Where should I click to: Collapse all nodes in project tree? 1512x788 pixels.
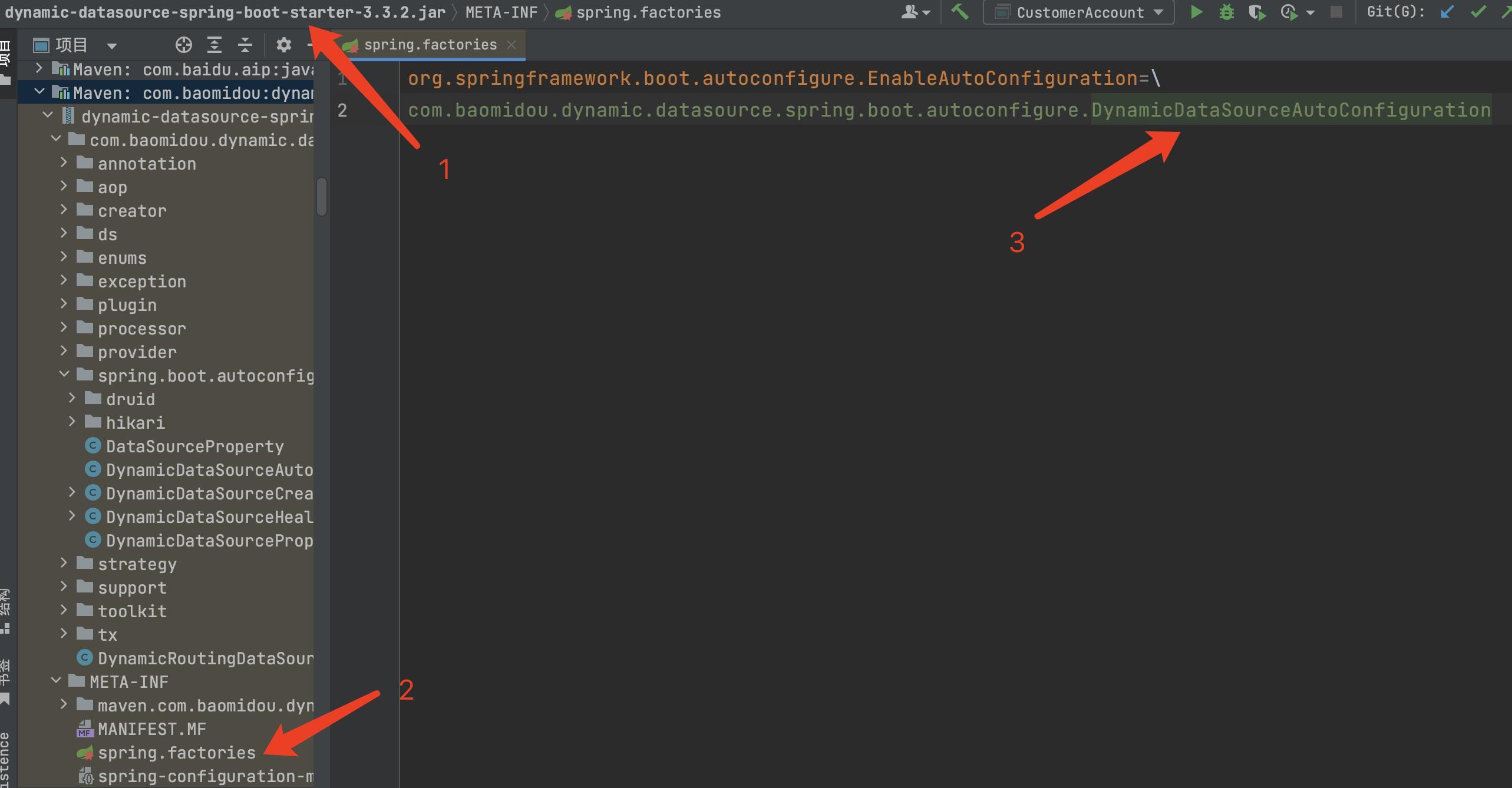click(x=245, y=45)
